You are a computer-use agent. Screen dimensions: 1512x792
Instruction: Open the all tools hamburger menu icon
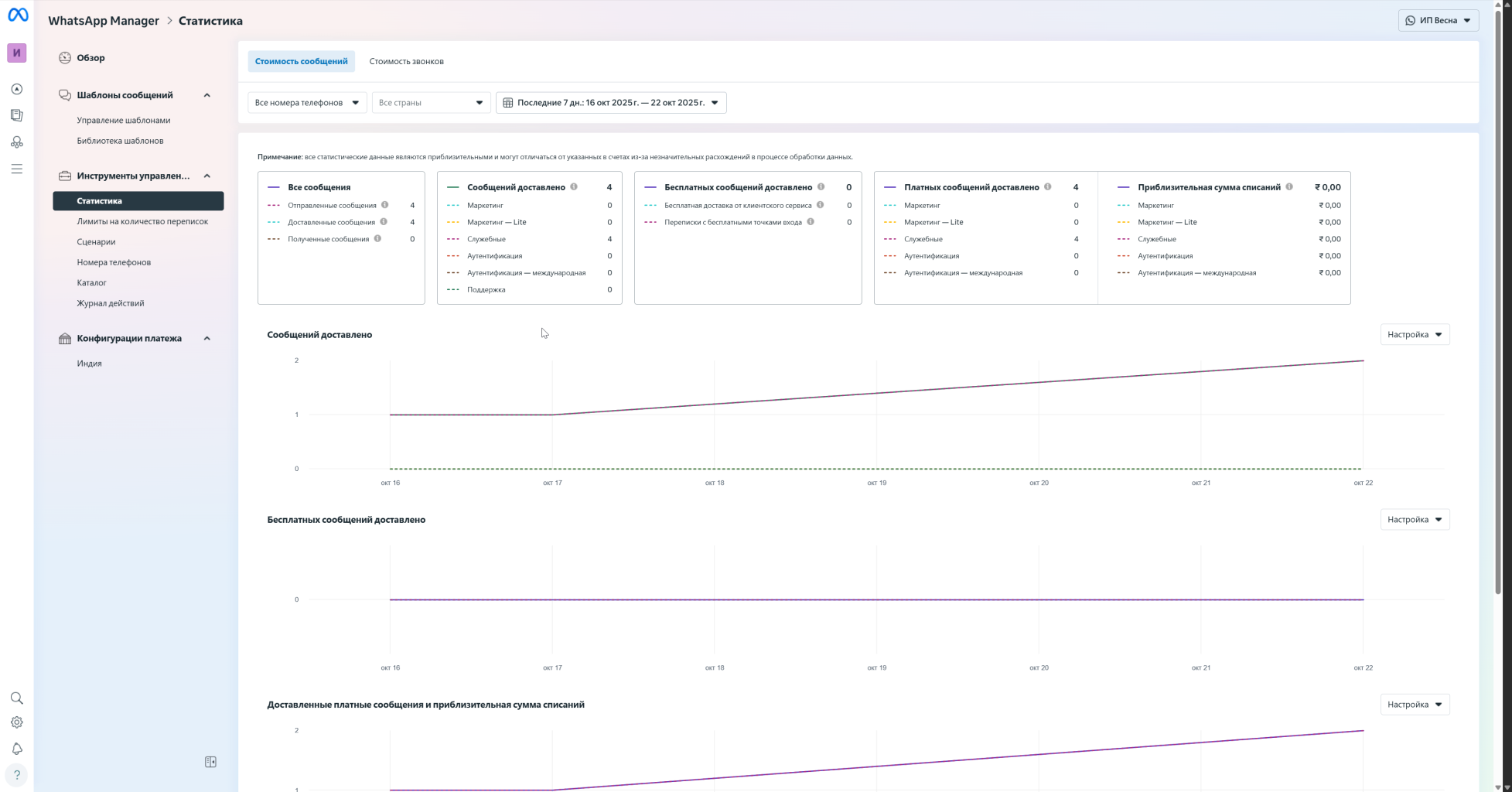click(16, 169)
